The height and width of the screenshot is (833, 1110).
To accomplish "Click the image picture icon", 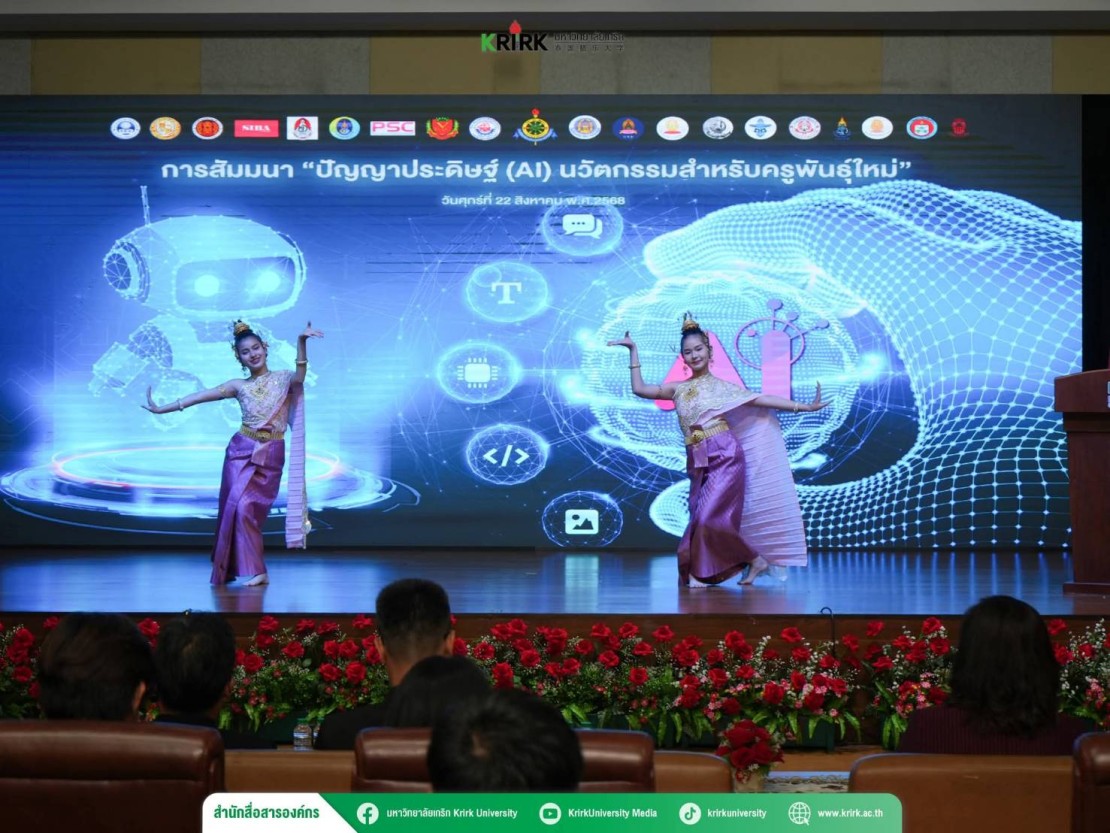I will (x=582, y=520).
